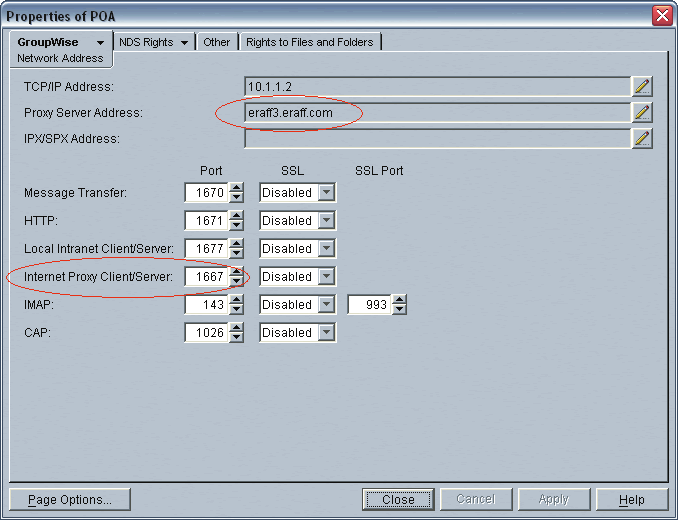Open the IMAP SSL dropdown
The image size is (678, 520).
click(x=326, y=305)
